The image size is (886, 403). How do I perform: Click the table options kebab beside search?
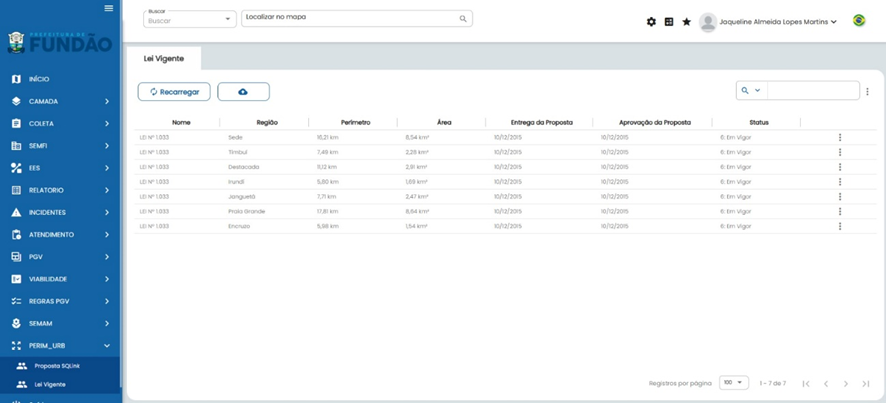[x=867, y=92]
